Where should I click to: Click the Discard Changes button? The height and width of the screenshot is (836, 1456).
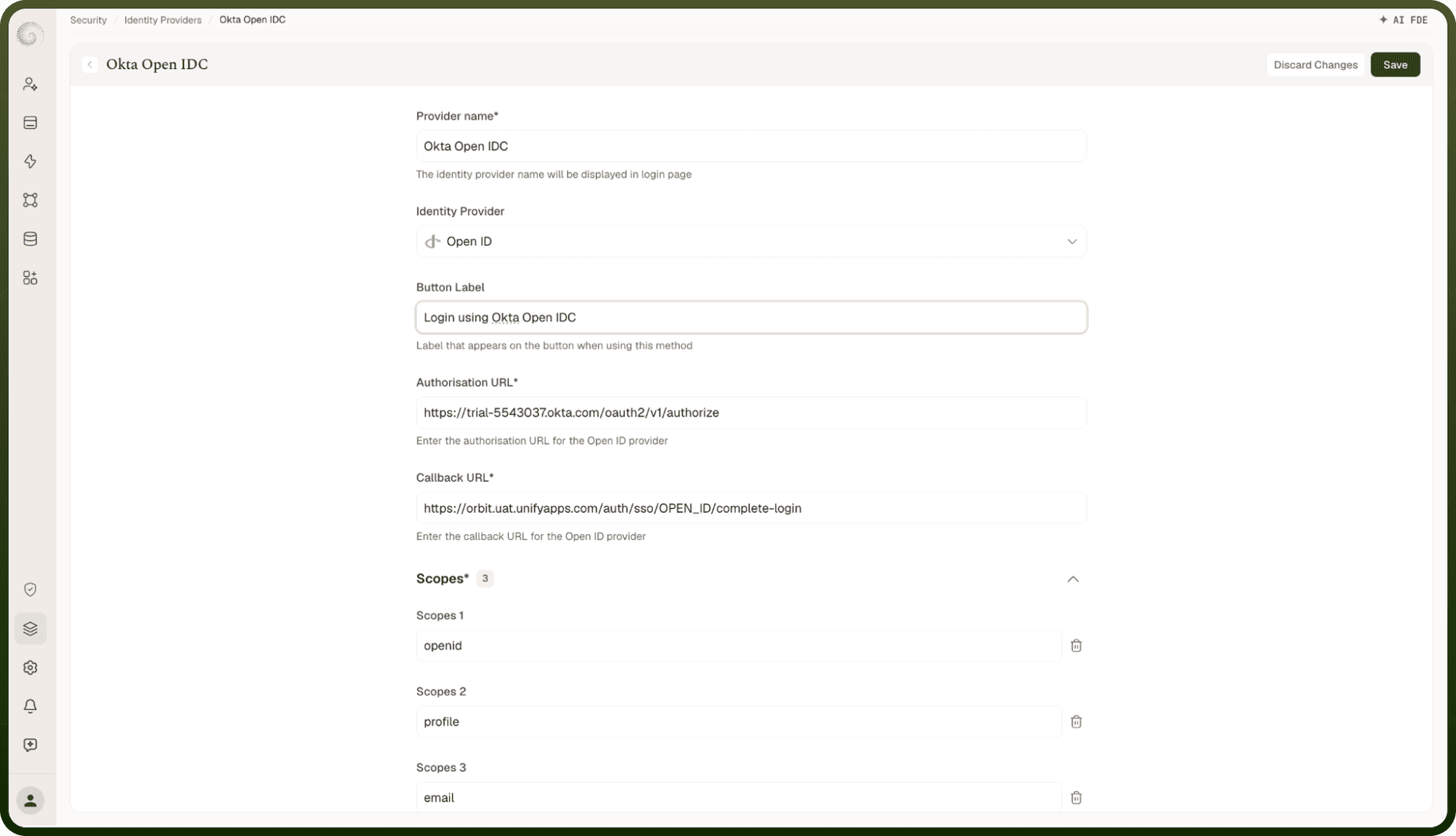click(x=1315, y=64)
